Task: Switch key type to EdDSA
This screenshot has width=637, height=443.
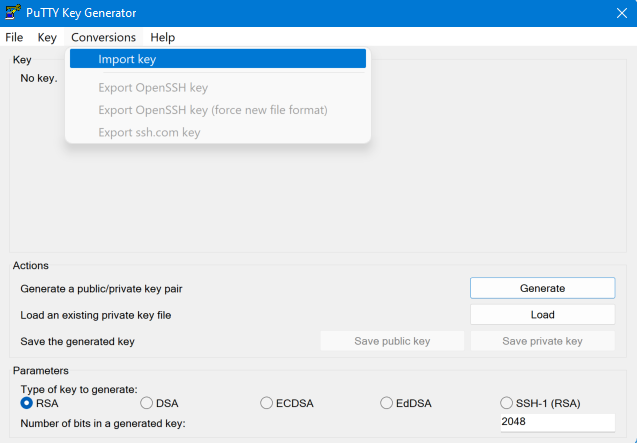Action: (x=387, y=403)
